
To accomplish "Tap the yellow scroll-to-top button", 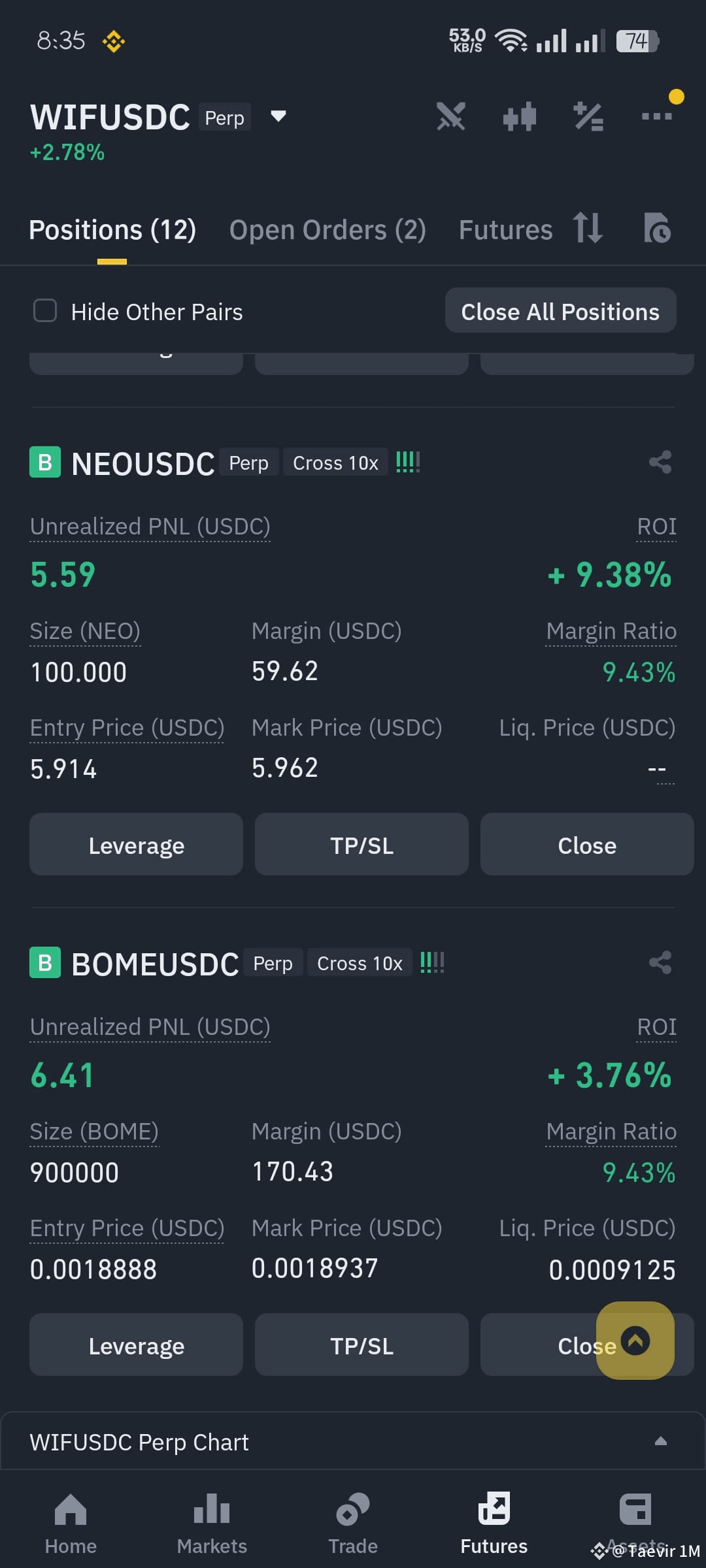I will tap(635, 1341).
